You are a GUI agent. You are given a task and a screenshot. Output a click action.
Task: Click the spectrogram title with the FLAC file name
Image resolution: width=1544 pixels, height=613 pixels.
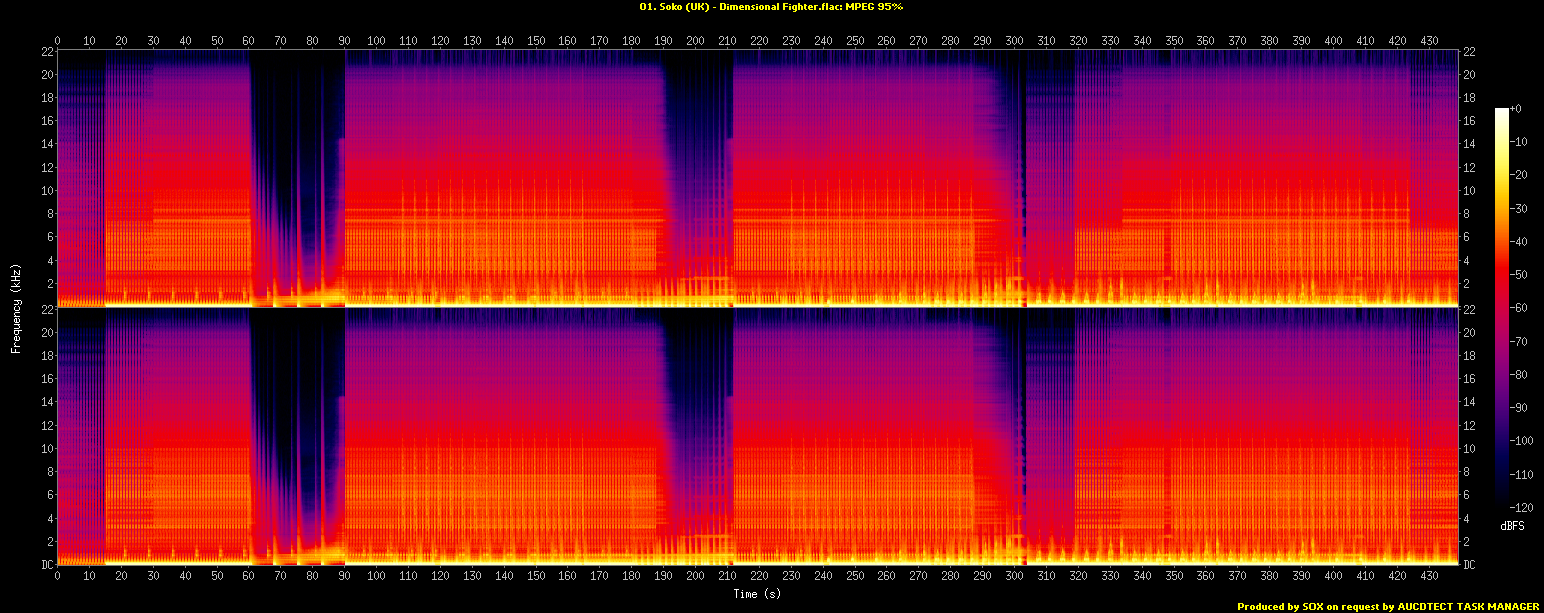pyautogui.click(x=771, y=6)
